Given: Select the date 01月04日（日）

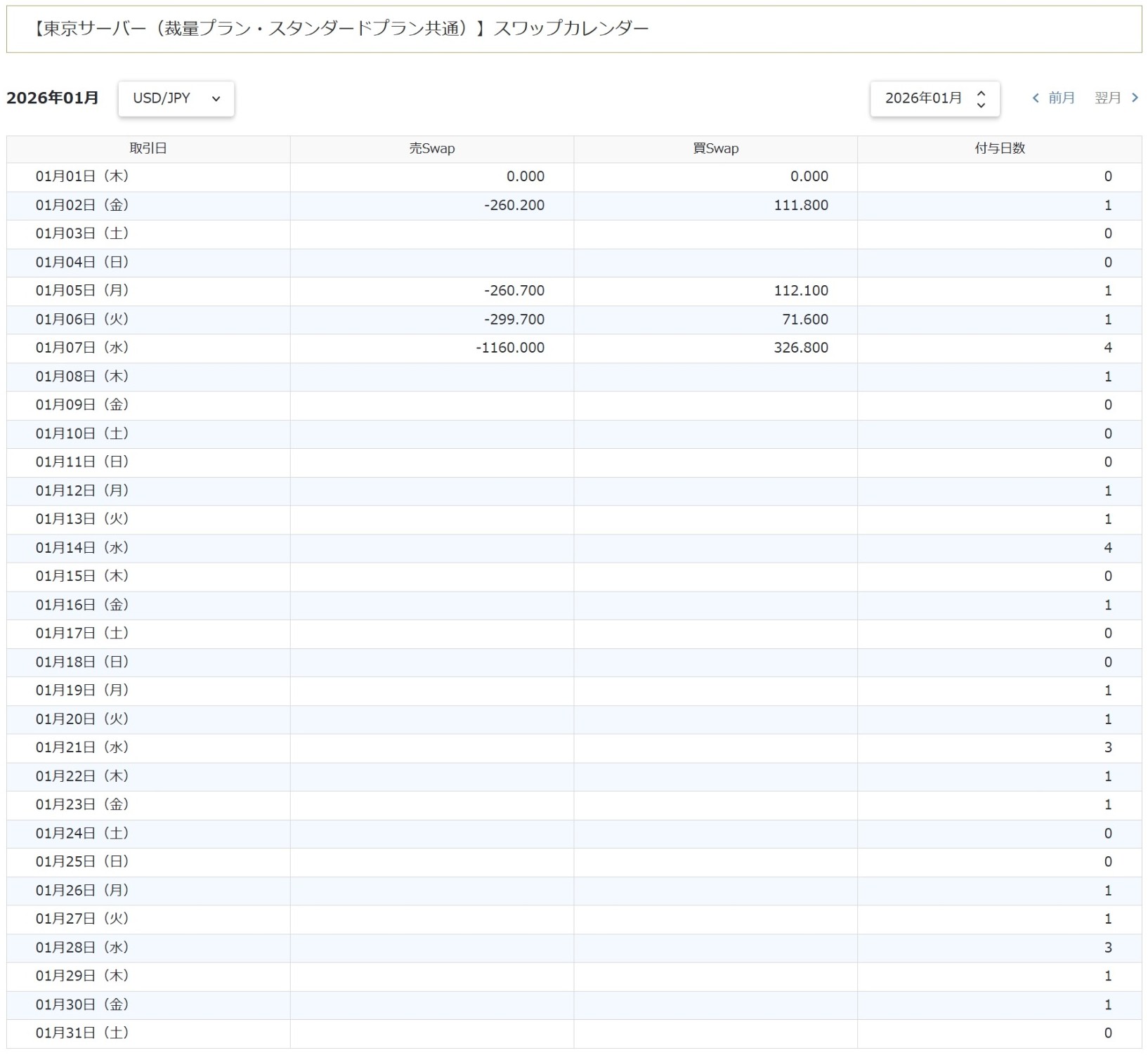Looking at the screenshot, I should (x=82, y=263).
